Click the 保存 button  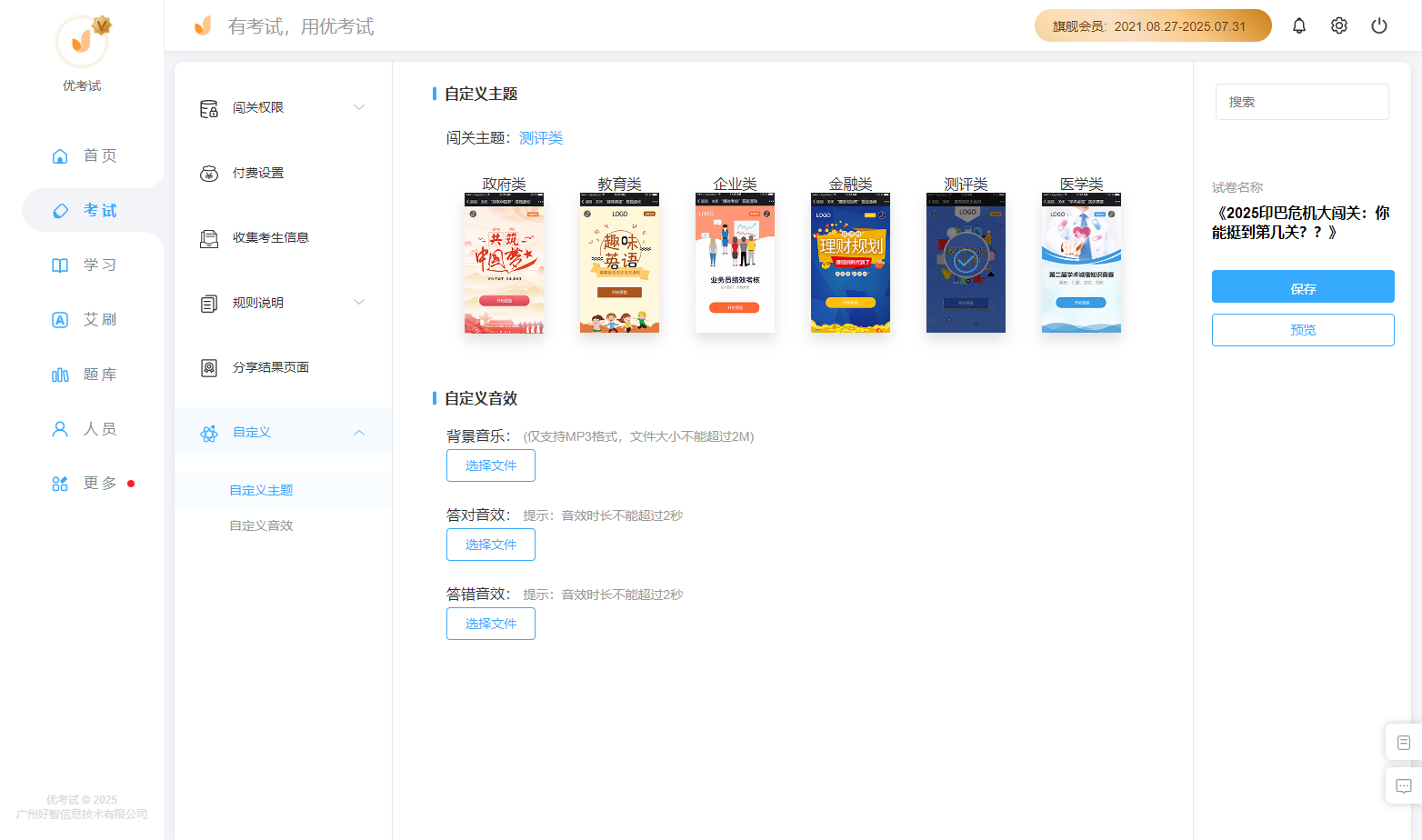(1303, 286)
